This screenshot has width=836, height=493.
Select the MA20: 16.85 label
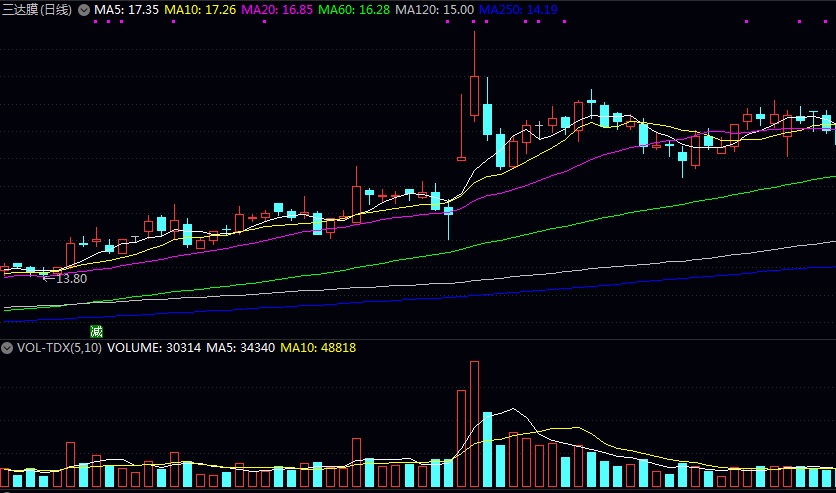pyautogui.click(x=277, y=10)
